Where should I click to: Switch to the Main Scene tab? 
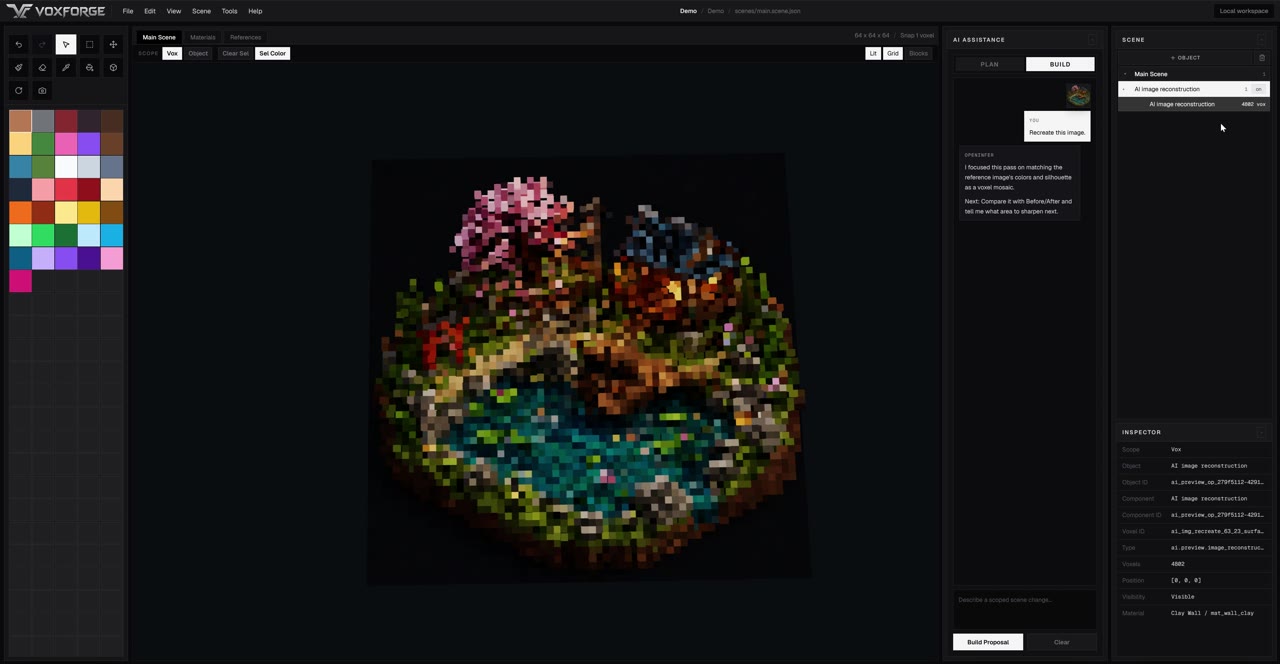tap(159, 37)
